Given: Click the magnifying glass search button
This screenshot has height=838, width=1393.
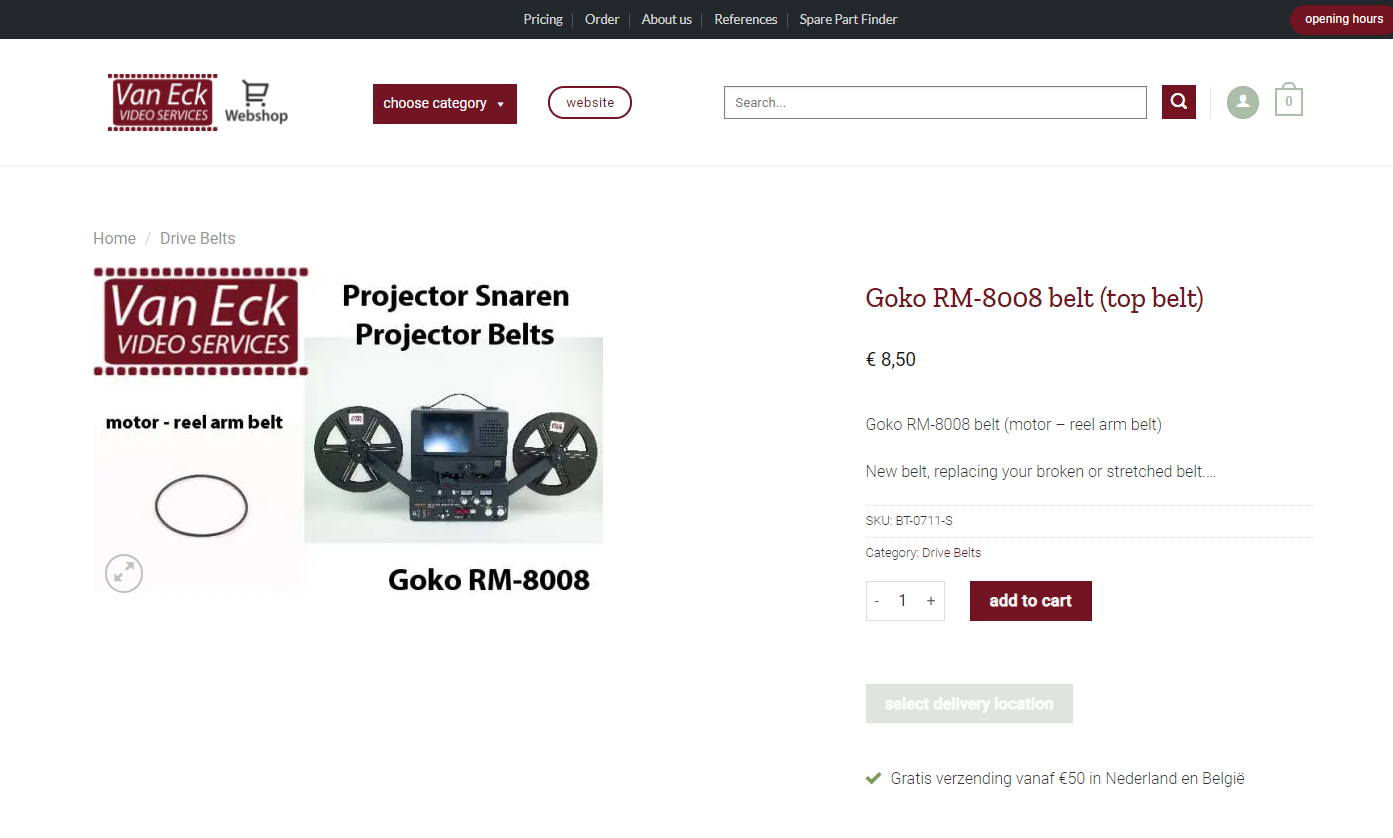Looking at the screenshot, I should (x=1179, y=102).
